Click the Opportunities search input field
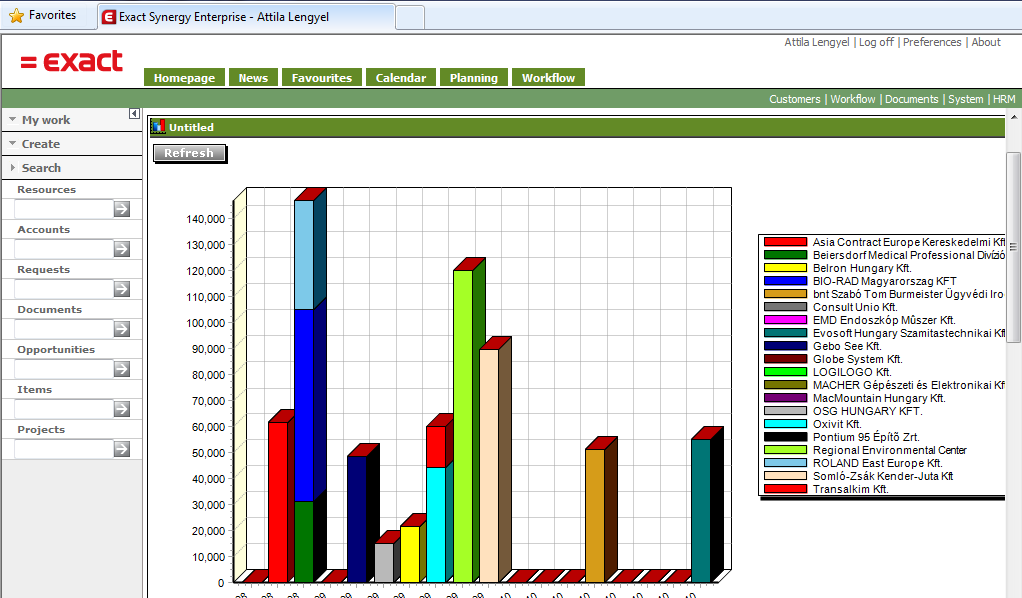 pyautogui.click(x=64, y=368)
